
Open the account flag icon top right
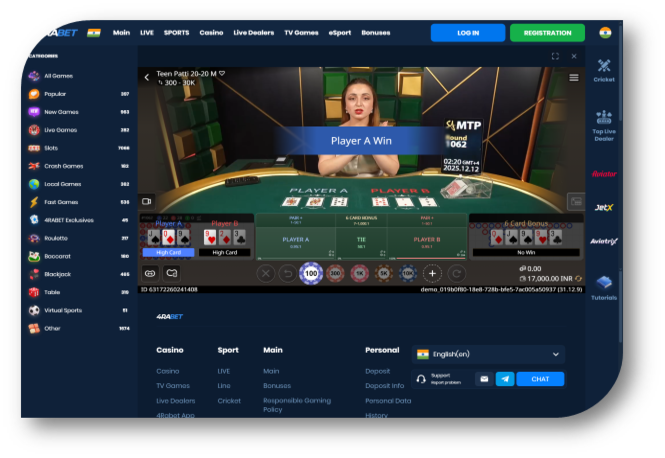click(x=605, y=33)
